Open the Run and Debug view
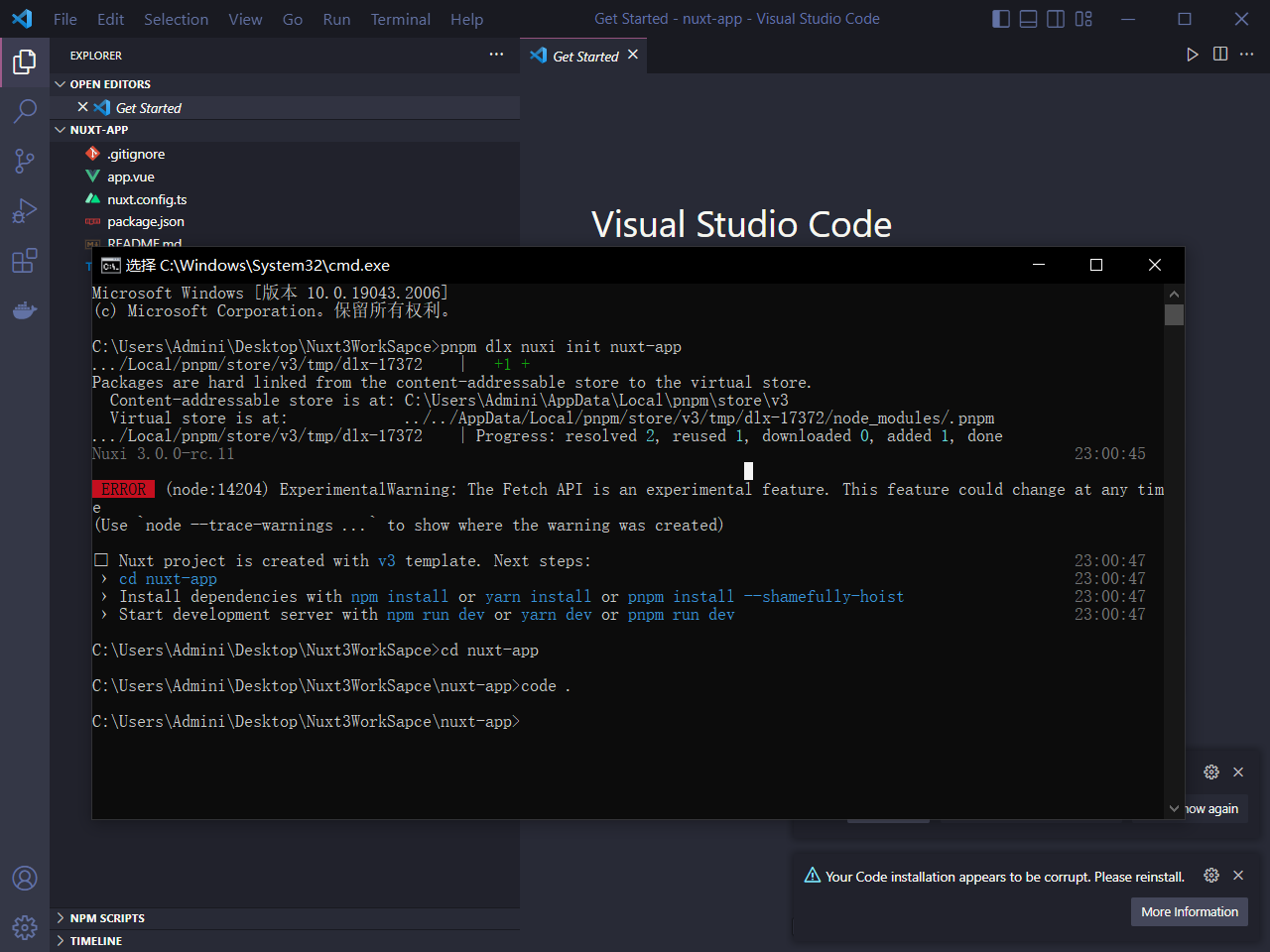Viewport: 1270px width, 952px height. click(x=25, y=210)
